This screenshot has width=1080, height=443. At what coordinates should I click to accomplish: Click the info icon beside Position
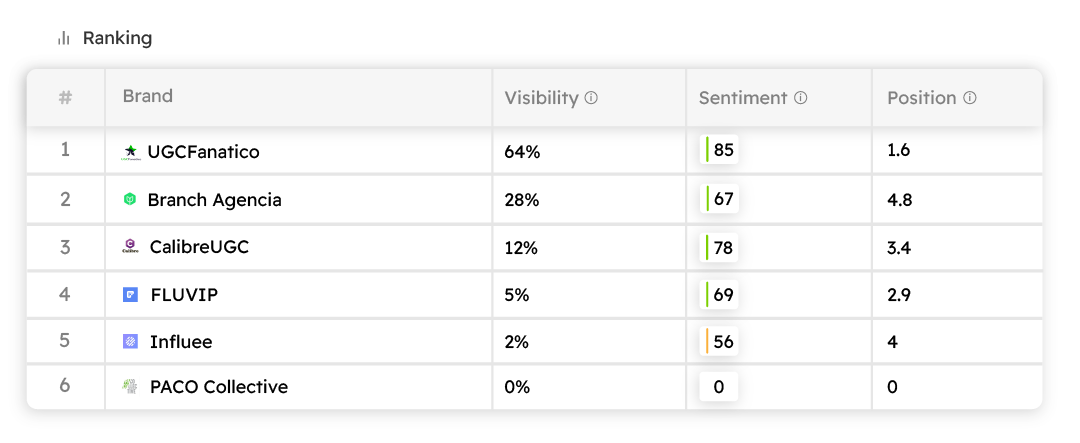969,98
